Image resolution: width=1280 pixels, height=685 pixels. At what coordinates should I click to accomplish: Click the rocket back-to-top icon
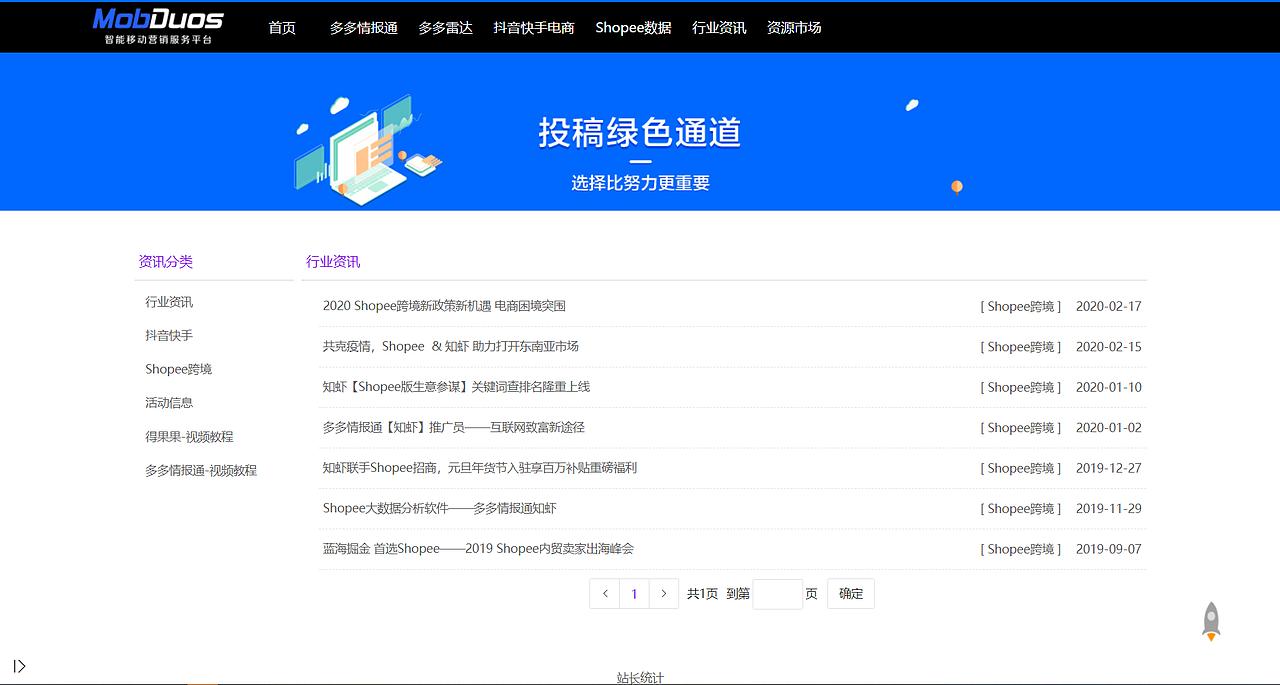pos(1211,620)
